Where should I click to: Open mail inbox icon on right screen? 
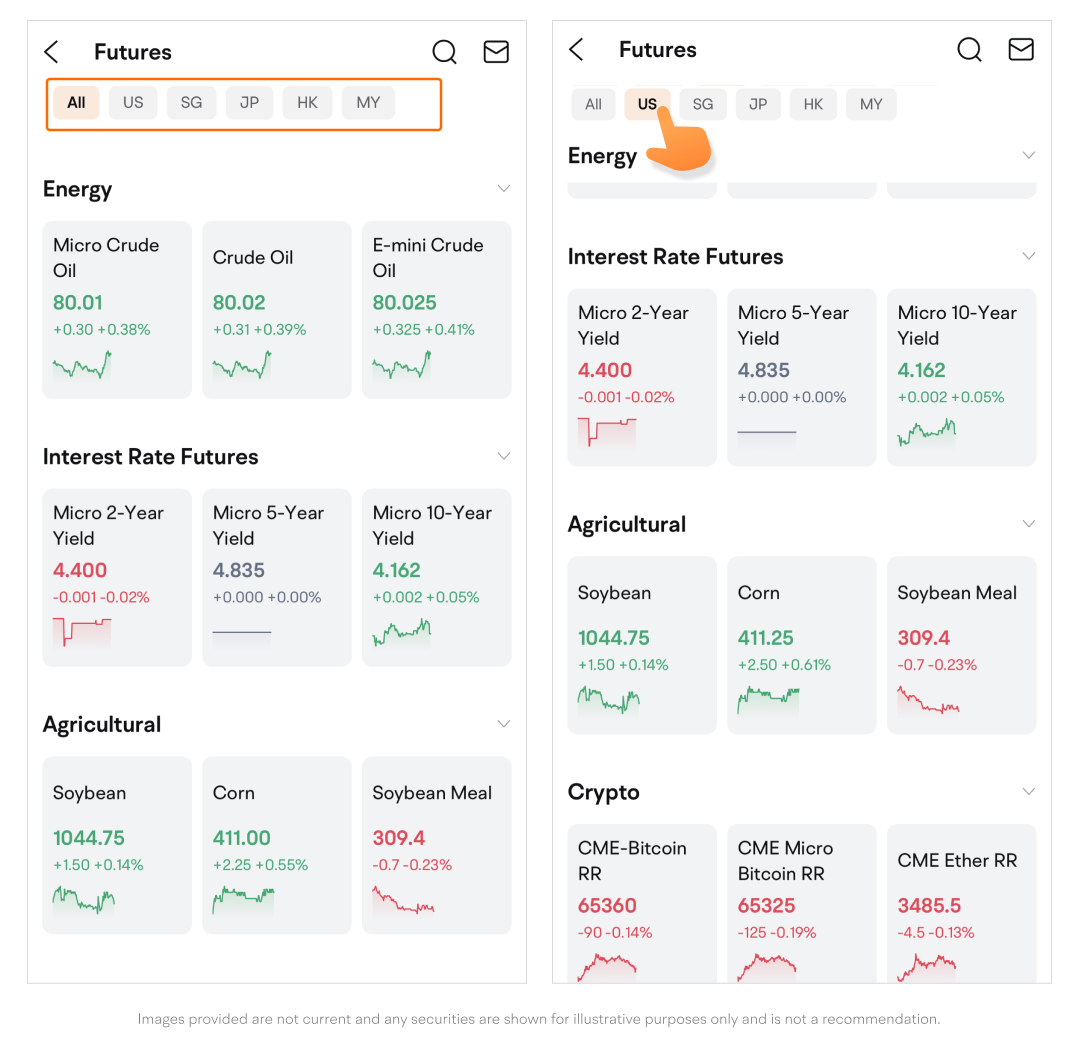click(x=1021, y=50)
